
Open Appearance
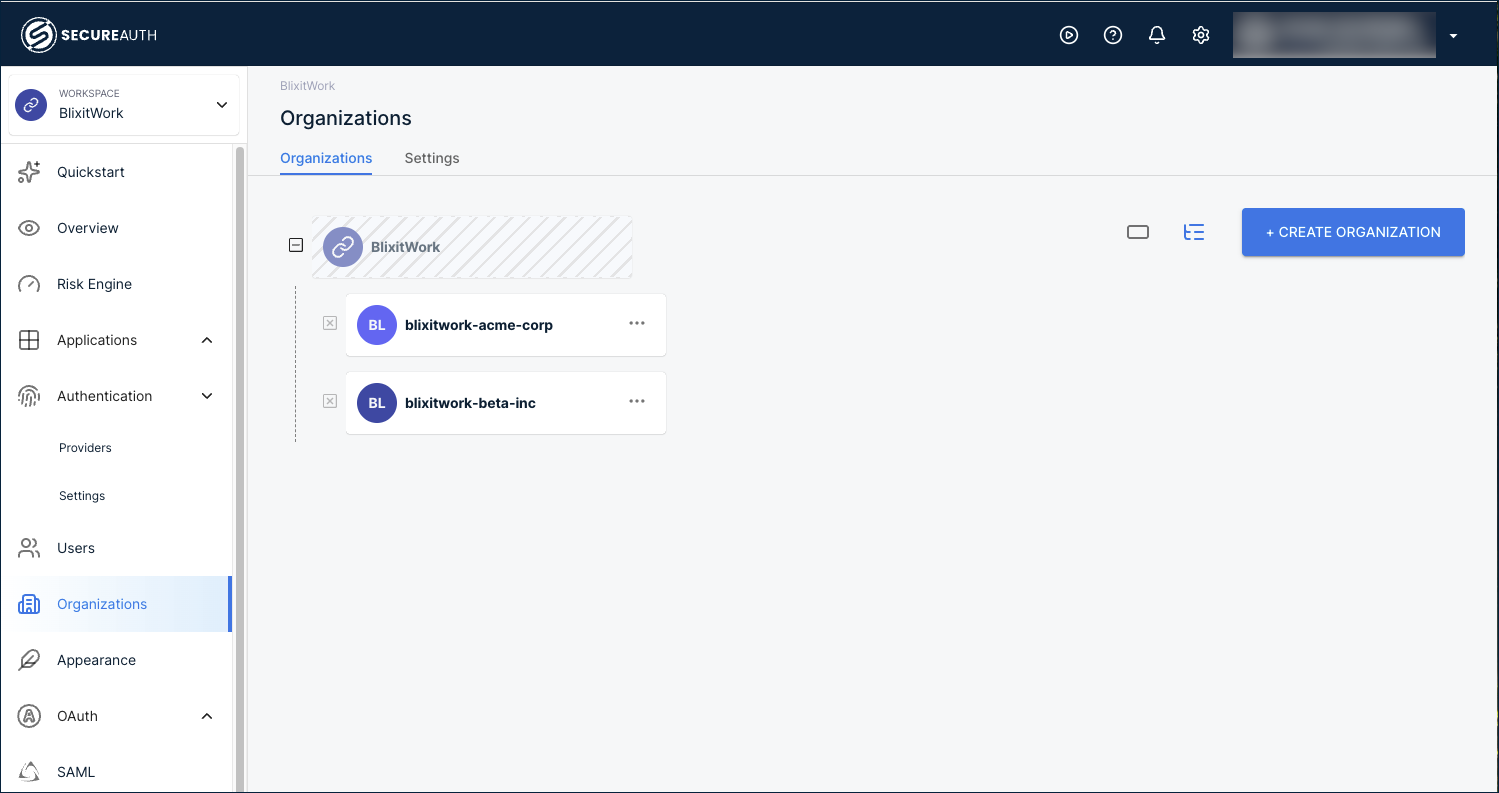[96, 660]
